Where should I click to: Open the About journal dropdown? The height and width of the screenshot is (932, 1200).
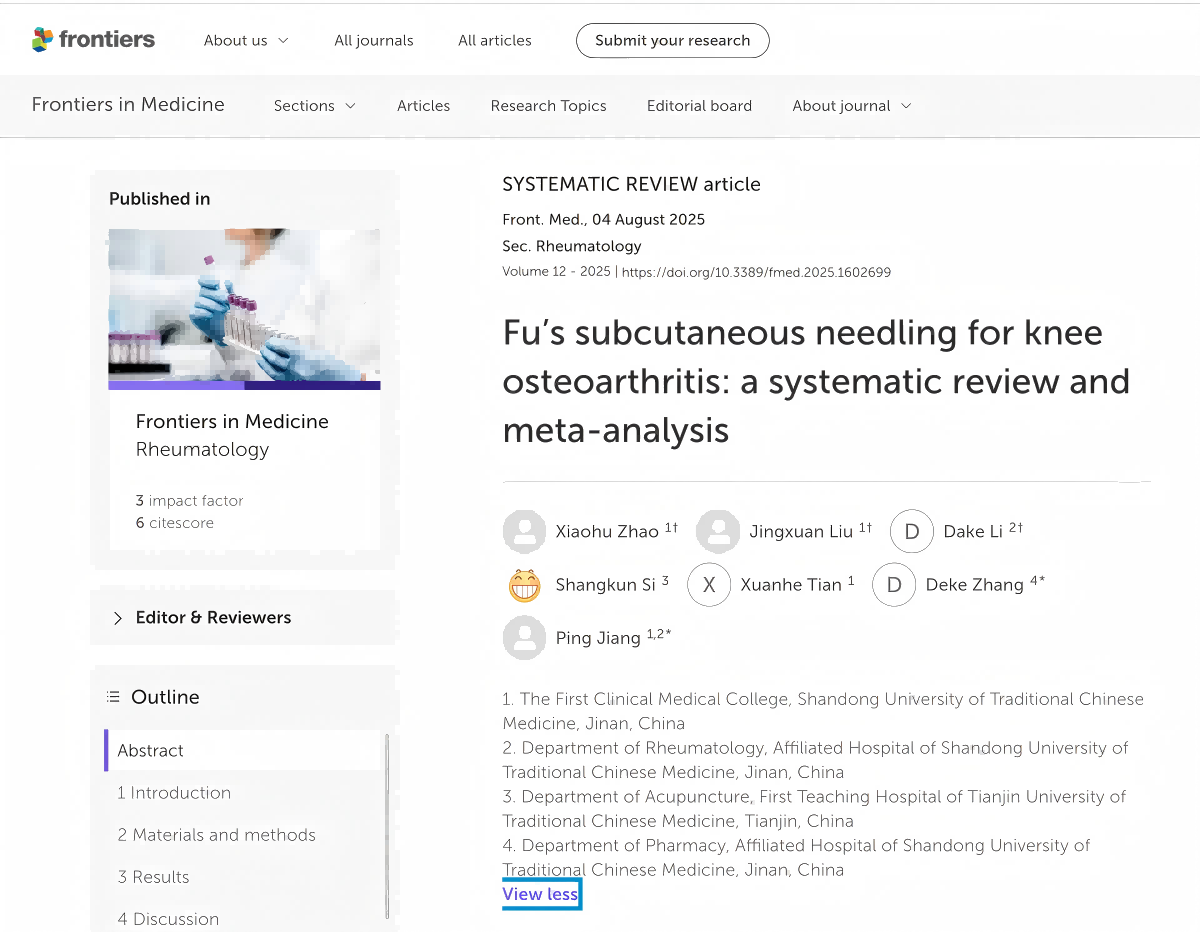pyautogui.click(x=851, y=106)
